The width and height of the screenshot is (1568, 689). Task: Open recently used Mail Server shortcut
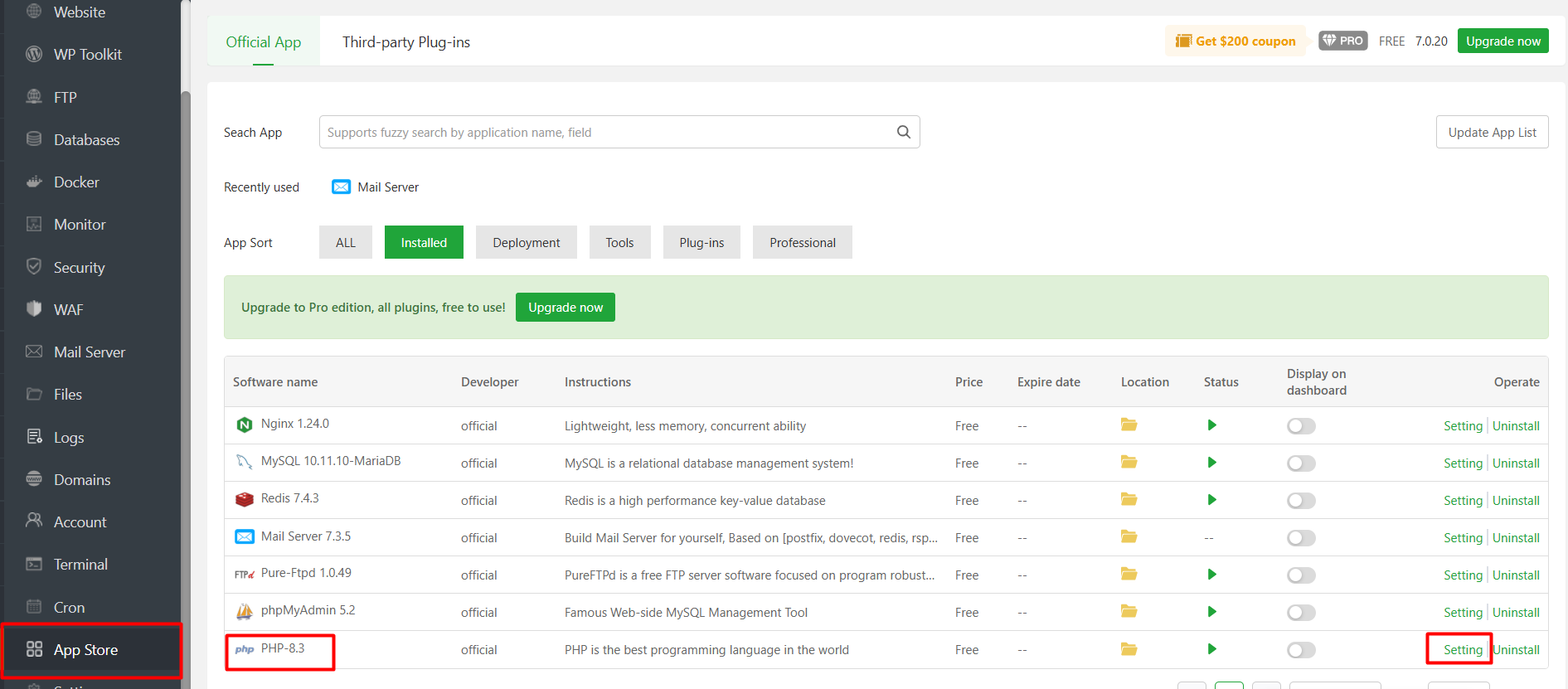pos(375,187)
